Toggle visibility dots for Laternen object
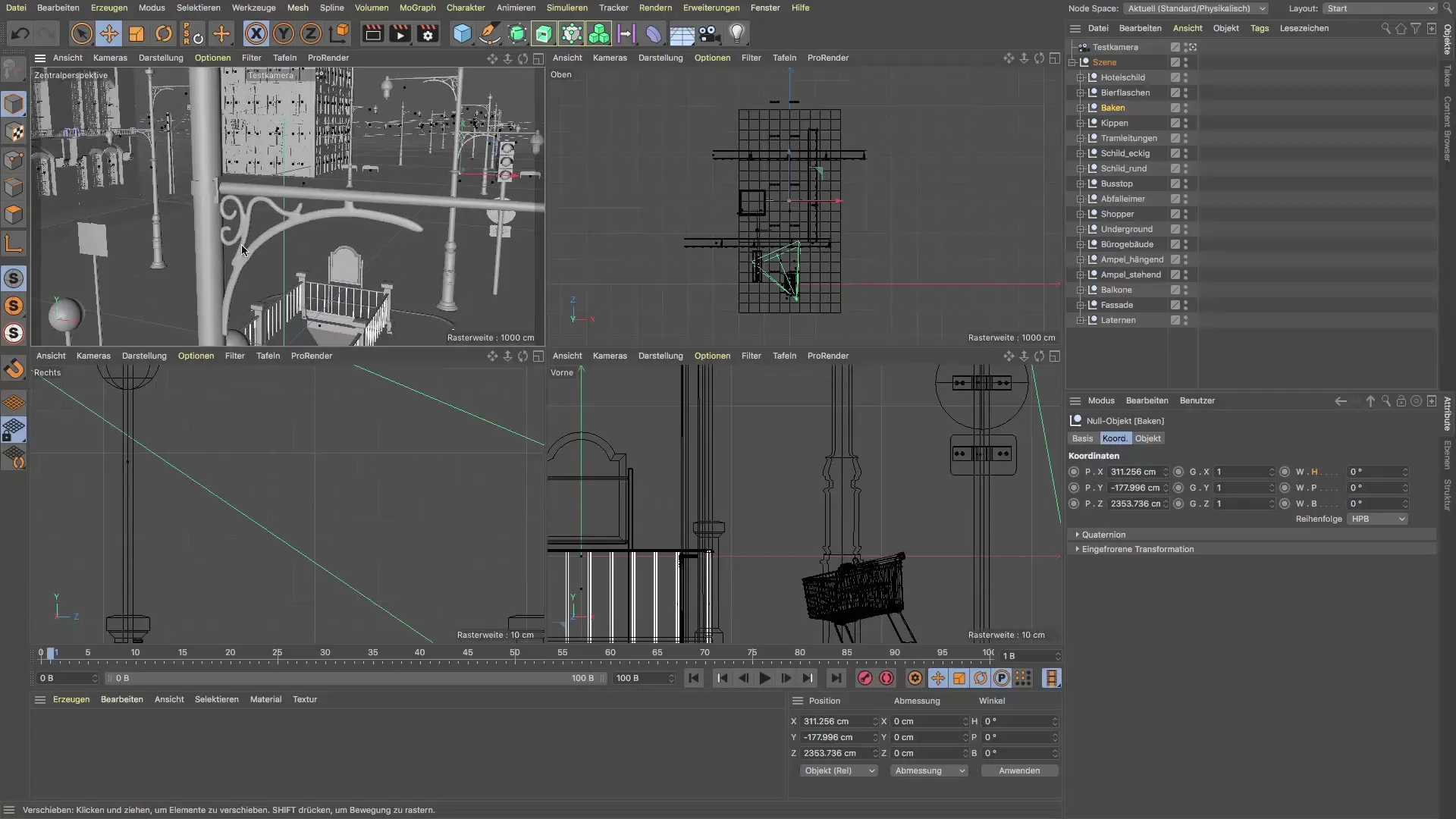The width and height of the screenshot is (1456, 819). 1185,320
